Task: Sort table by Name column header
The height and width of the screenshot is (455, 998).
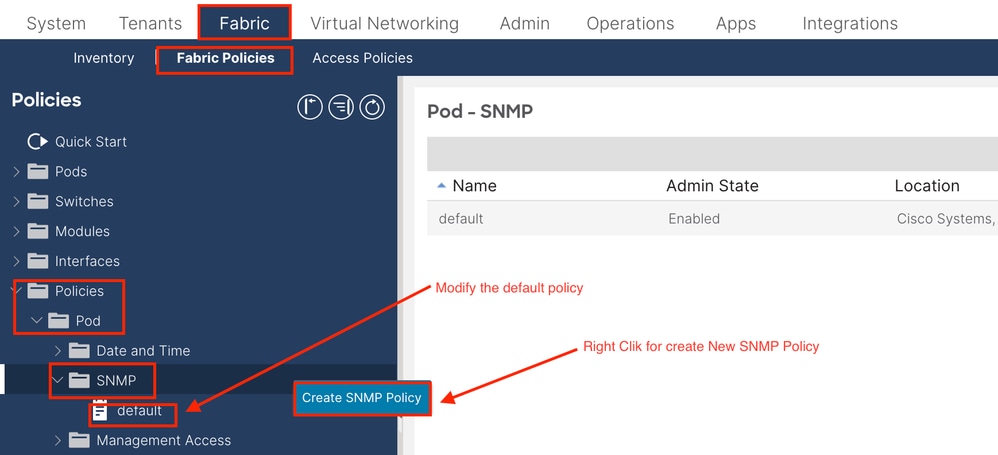Action: tap(474, 186)
